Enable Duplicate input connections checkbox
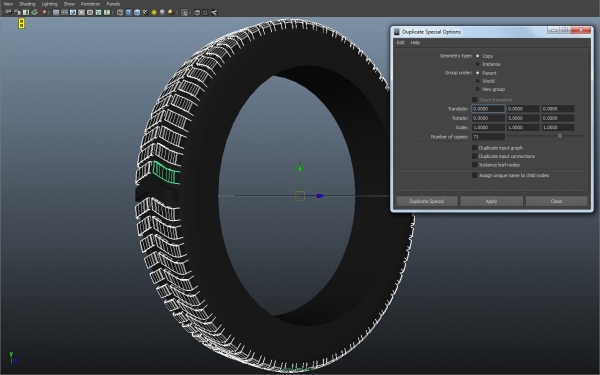The height and width of the screenshot is (375, 600). click(474, 156)
